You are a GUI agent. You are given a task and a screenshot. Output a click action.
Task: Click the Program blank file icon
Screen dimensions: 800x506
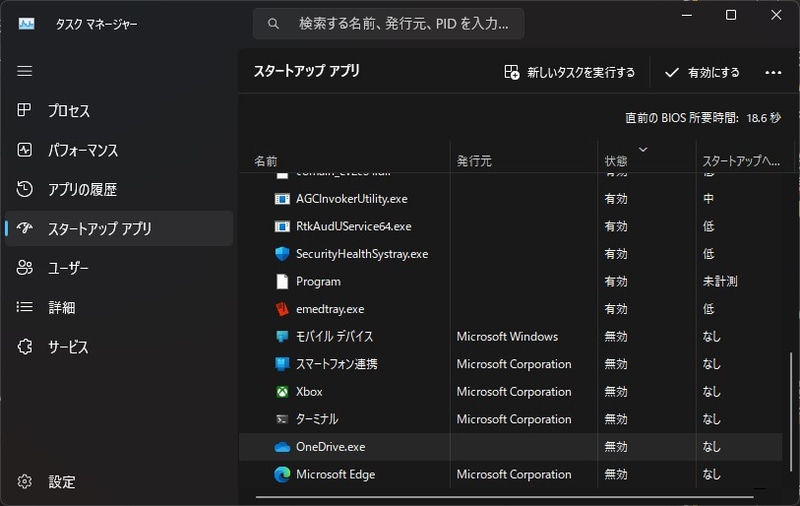point(282,282)
